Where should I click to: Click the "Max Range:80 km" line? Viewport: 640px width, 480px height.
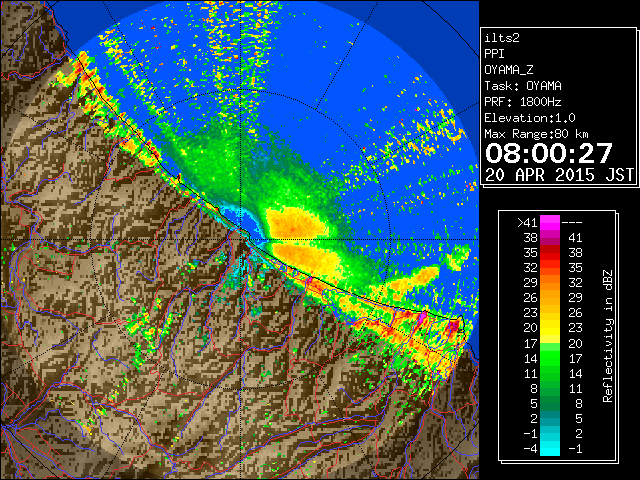tap(536, 134)
